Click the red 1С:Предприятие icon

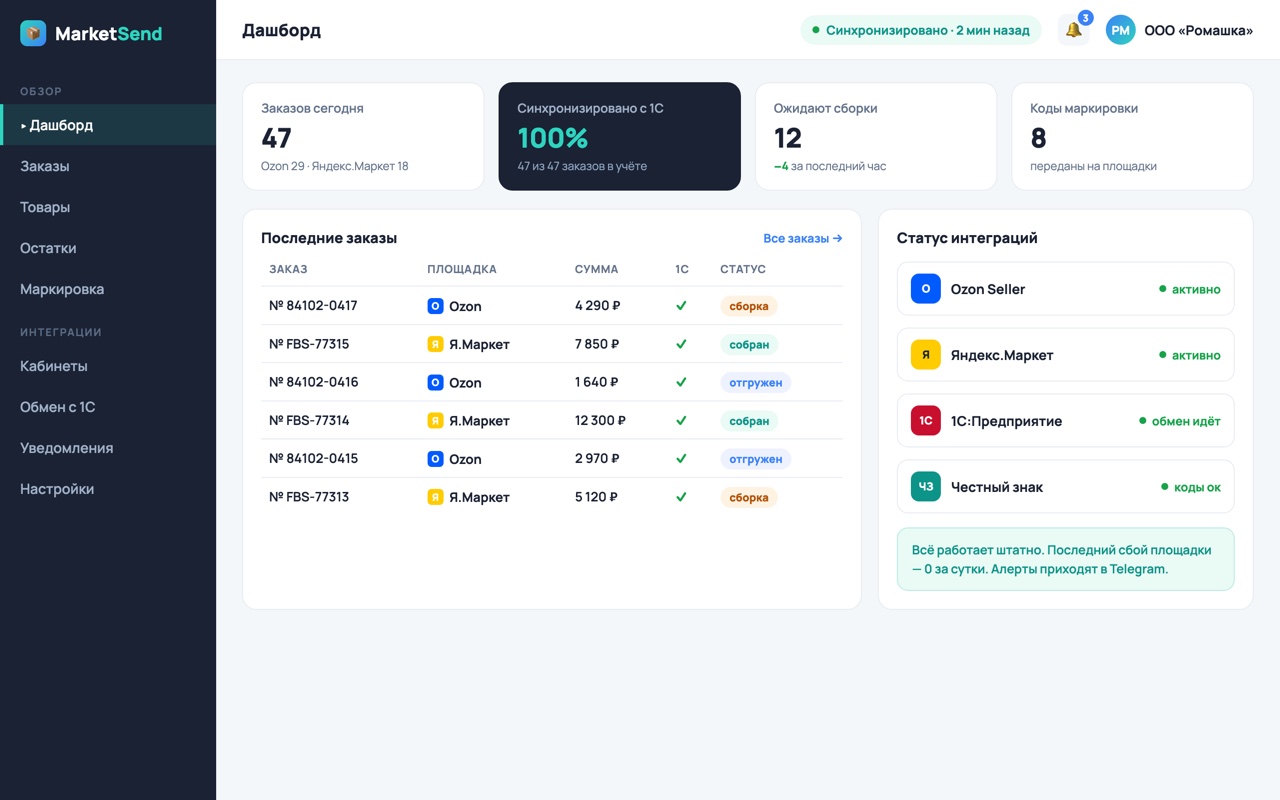[x=925, y=421]
